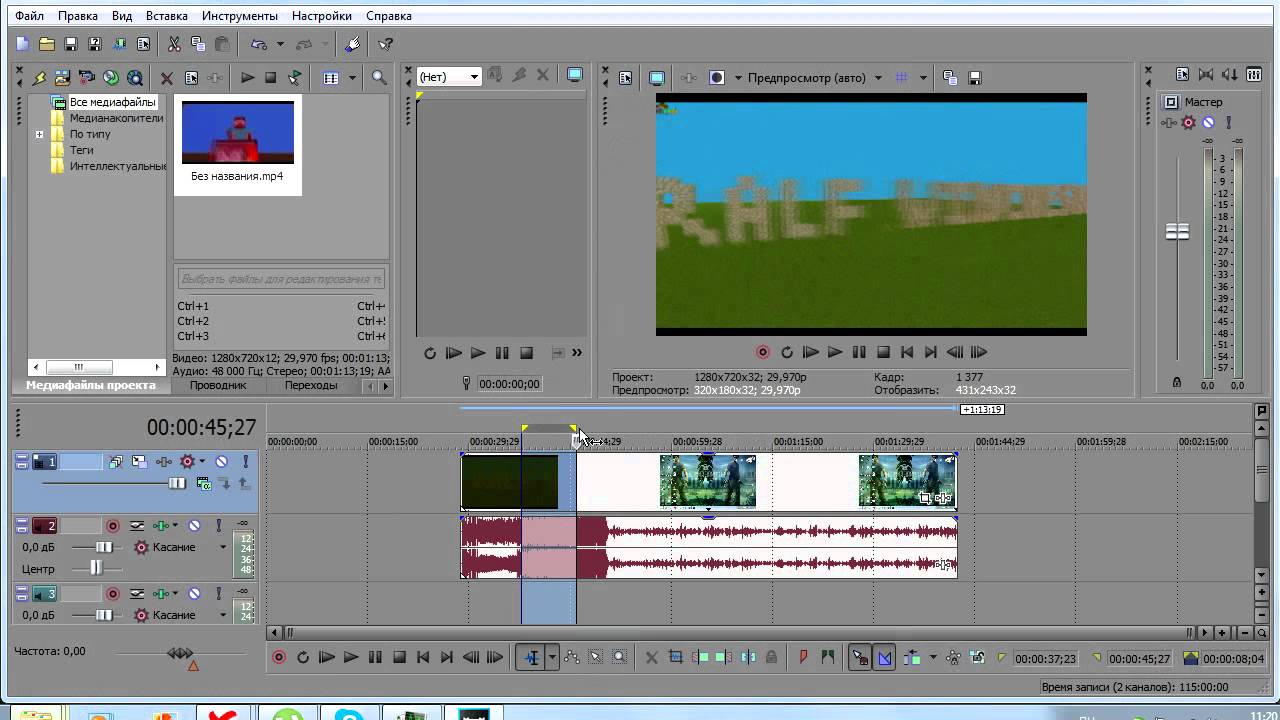Save the project with the first floppy disk icon
This screenshot has height=720, width=1280.
click(71, 44)
